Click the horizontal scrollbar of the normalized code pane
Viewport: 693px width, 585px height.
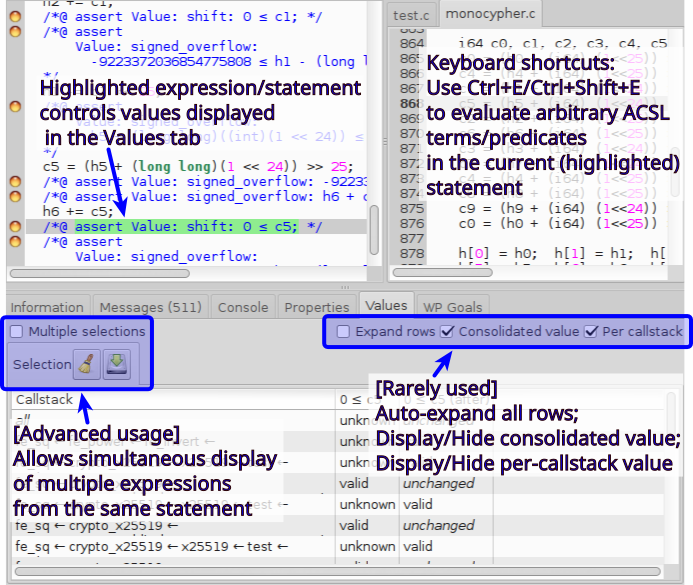(x=100, y=274)
